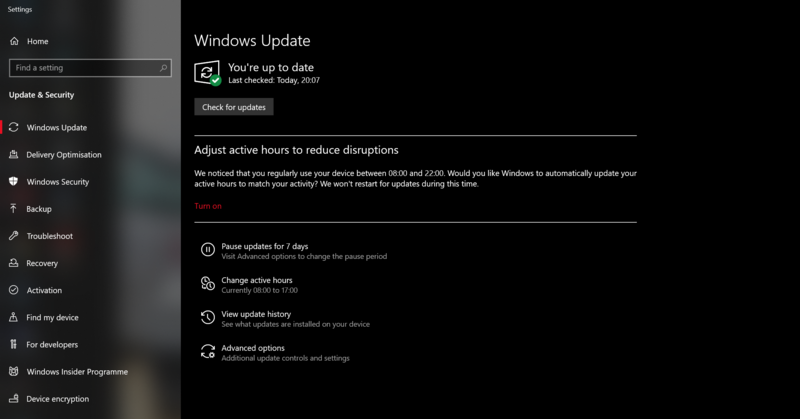Click 'Visit Advanced options to change the pause period'
The height and width of the screenshot is (419, 800).
pos(304,256)
